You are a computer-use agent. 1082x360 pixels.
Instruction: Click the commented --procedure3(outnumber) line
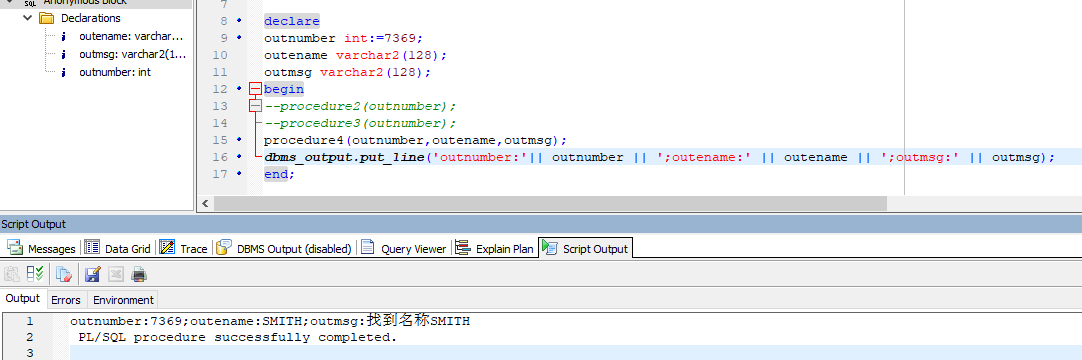pos(360,123)
